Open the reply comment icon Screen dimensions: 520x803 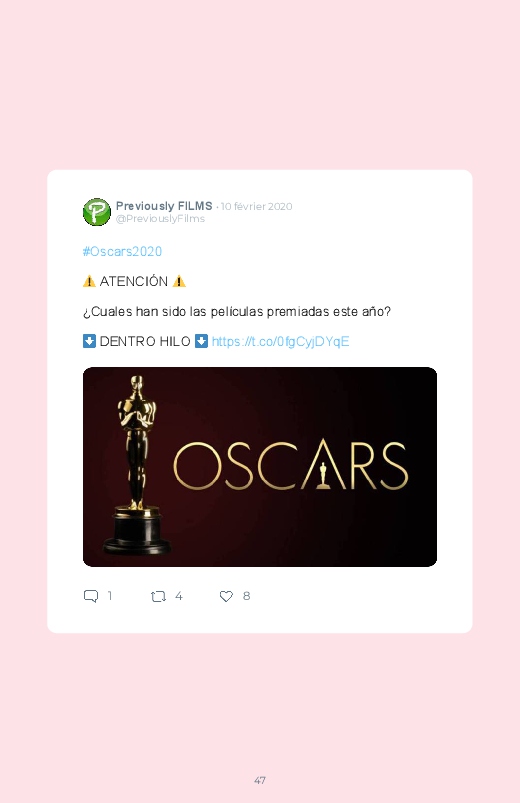click(91, 596)
